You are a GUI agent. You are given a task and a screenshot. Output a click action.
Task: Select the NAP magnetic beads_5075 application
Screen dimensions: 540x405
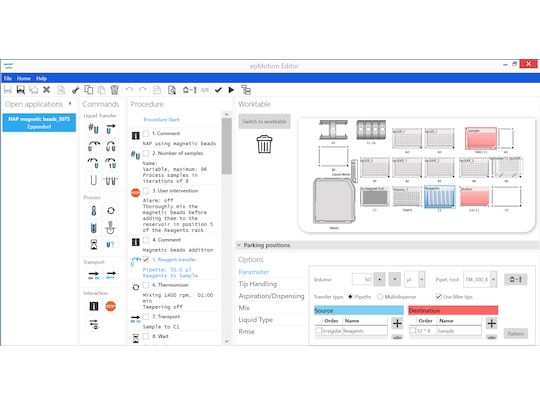(39, 123)
